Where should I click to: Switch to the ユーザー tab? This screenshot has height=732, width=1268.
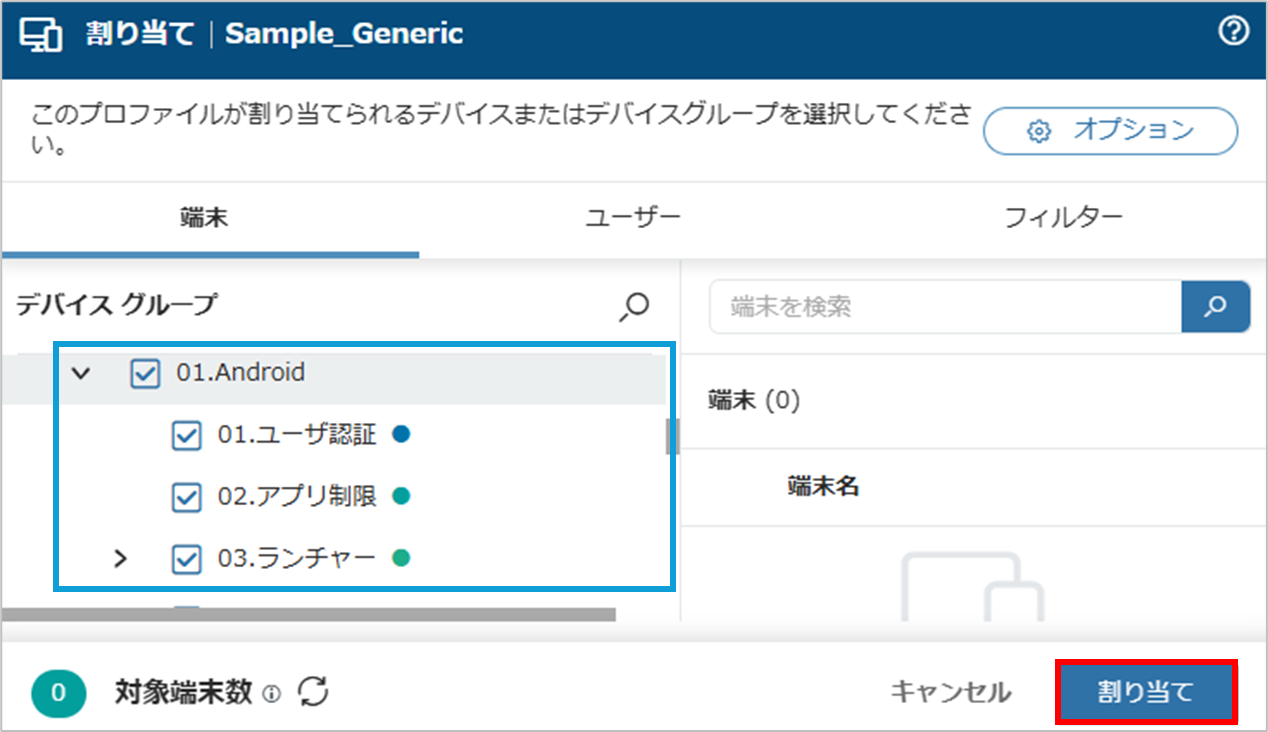tap(633, 217)
